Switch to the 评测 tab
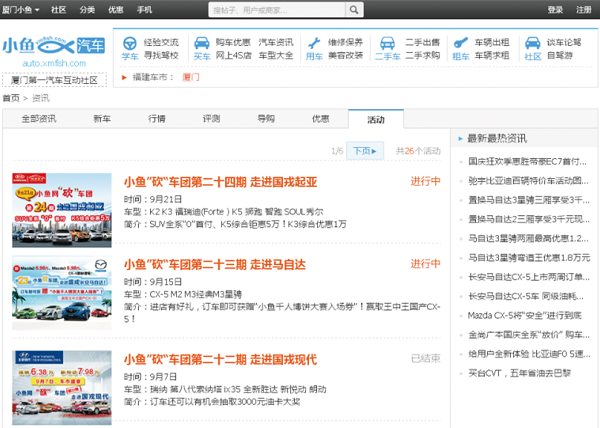 [211, 119]
